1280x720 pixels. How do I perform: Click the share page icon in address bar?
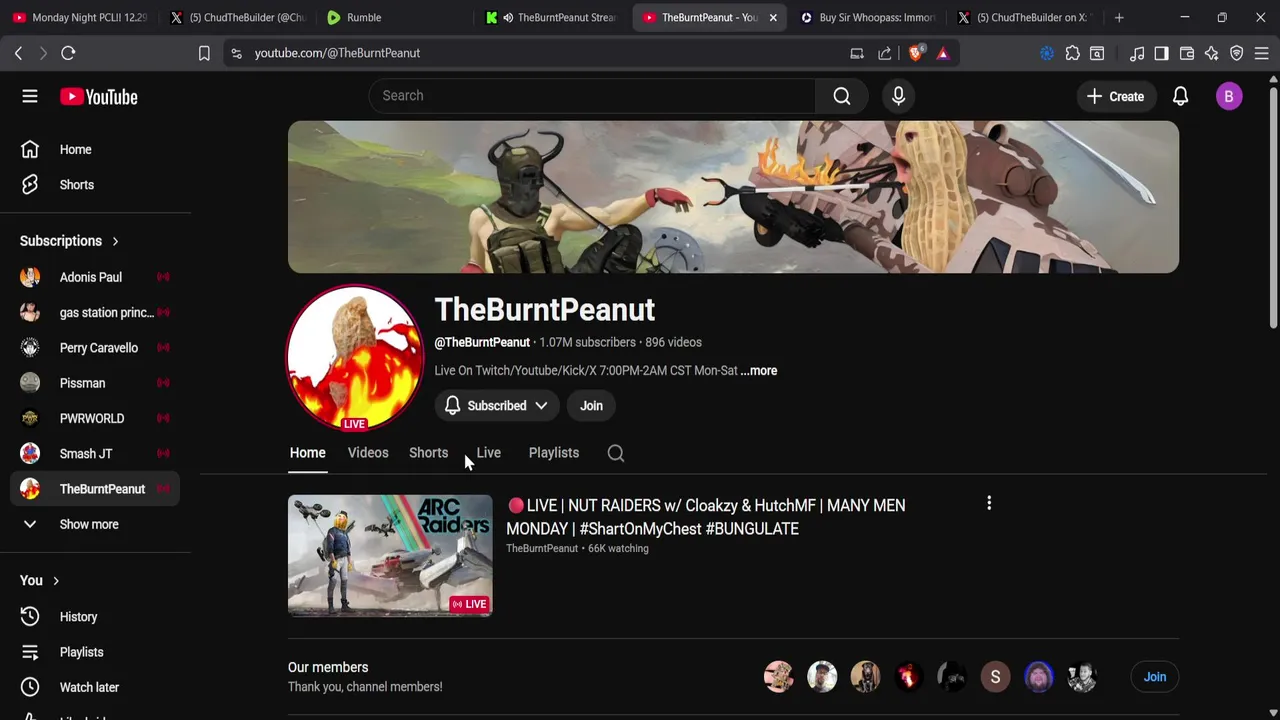[885, 53]
